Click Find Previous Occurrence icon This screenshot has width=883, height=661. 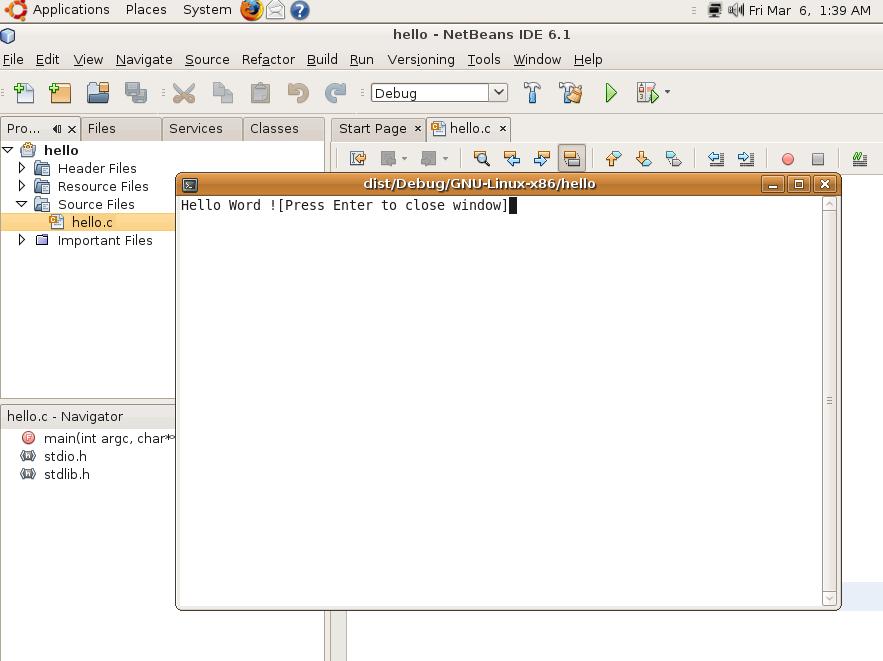point(511,159)
